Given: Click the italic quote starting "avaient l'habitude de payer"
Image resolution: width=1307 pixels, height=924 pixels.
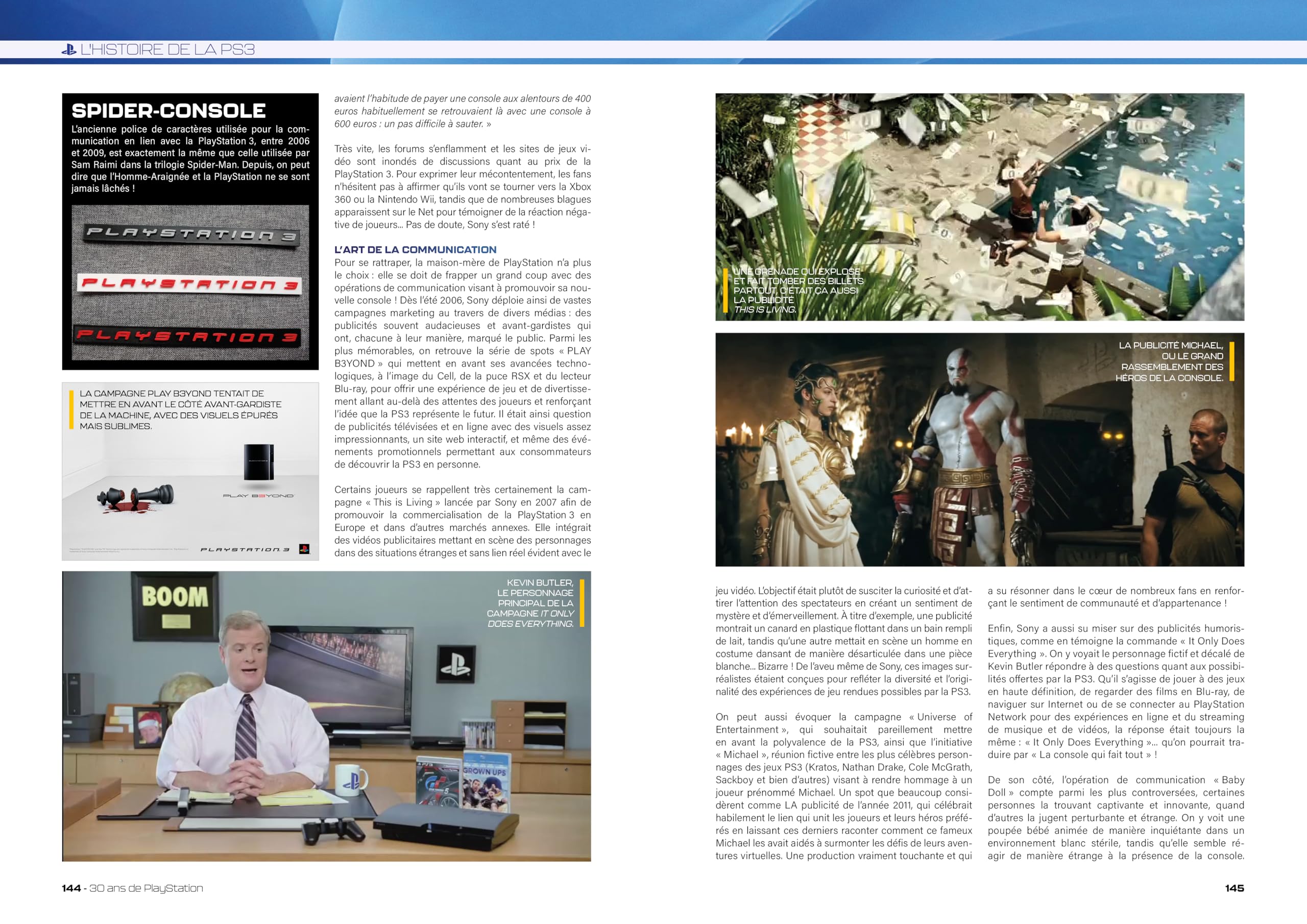Looking at the screenshot, I should point(462,111).
